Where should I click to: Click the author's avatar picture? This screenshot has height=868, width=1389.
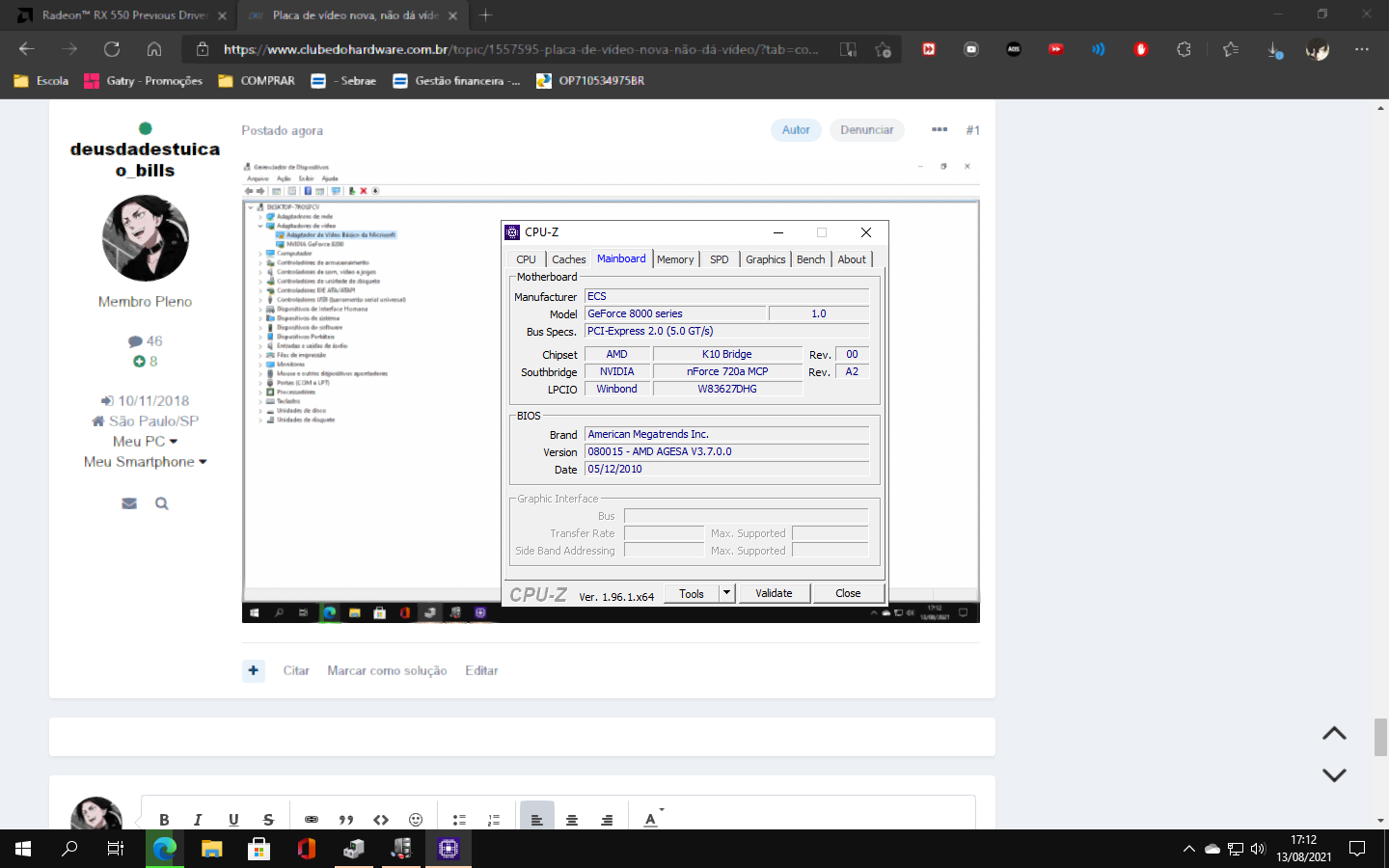point(146,238)
